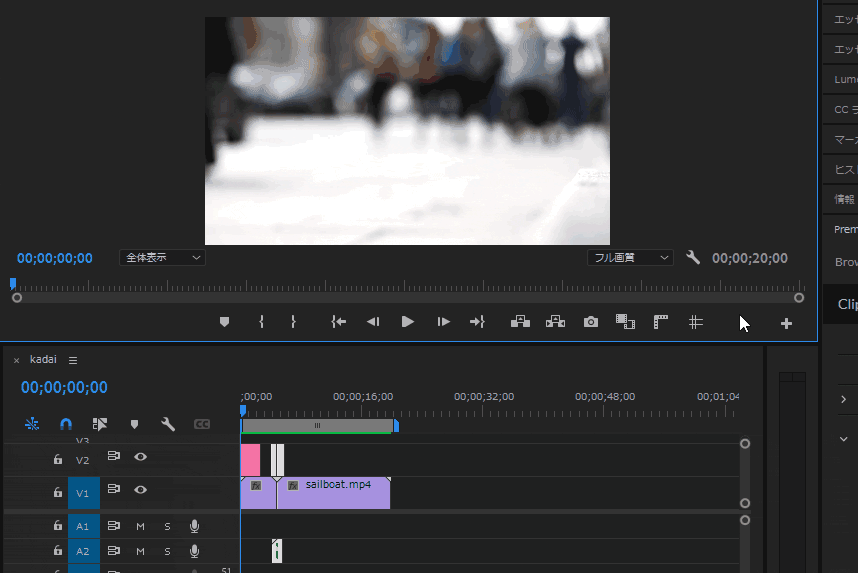Image resolution: width=858 pixels, height=573 pixels.
Task: Mute track A1
Action: tap(141, 526)
